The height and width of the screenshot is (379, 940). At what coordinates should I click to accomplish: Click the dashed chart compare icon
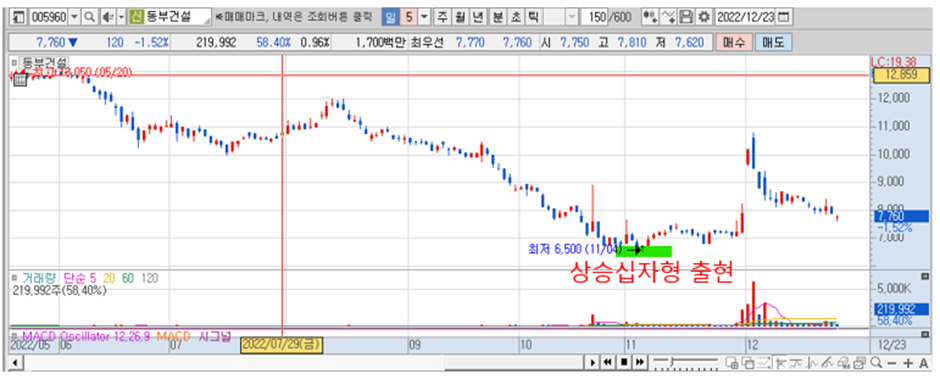(x=763, y=362)
